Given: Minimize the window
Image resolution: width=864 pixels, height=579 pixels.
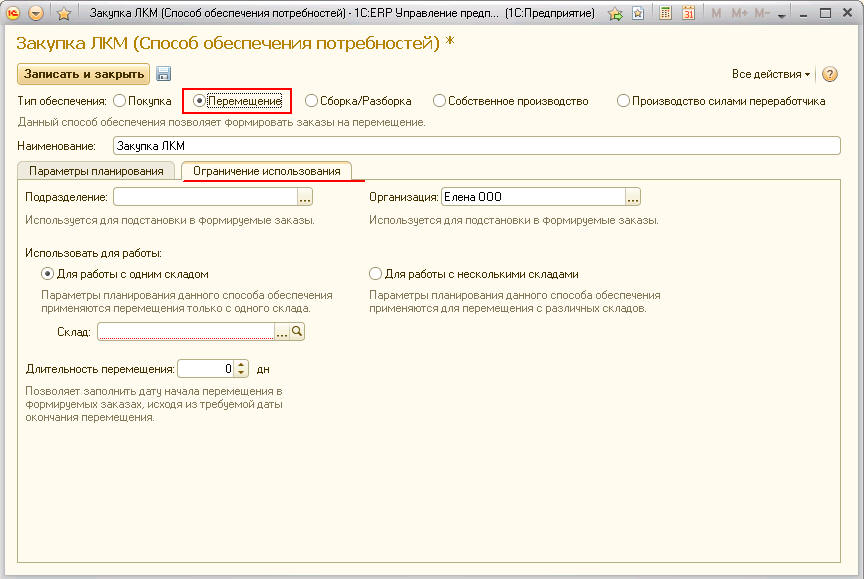Looking at the screenshot, I should point(803,14).
